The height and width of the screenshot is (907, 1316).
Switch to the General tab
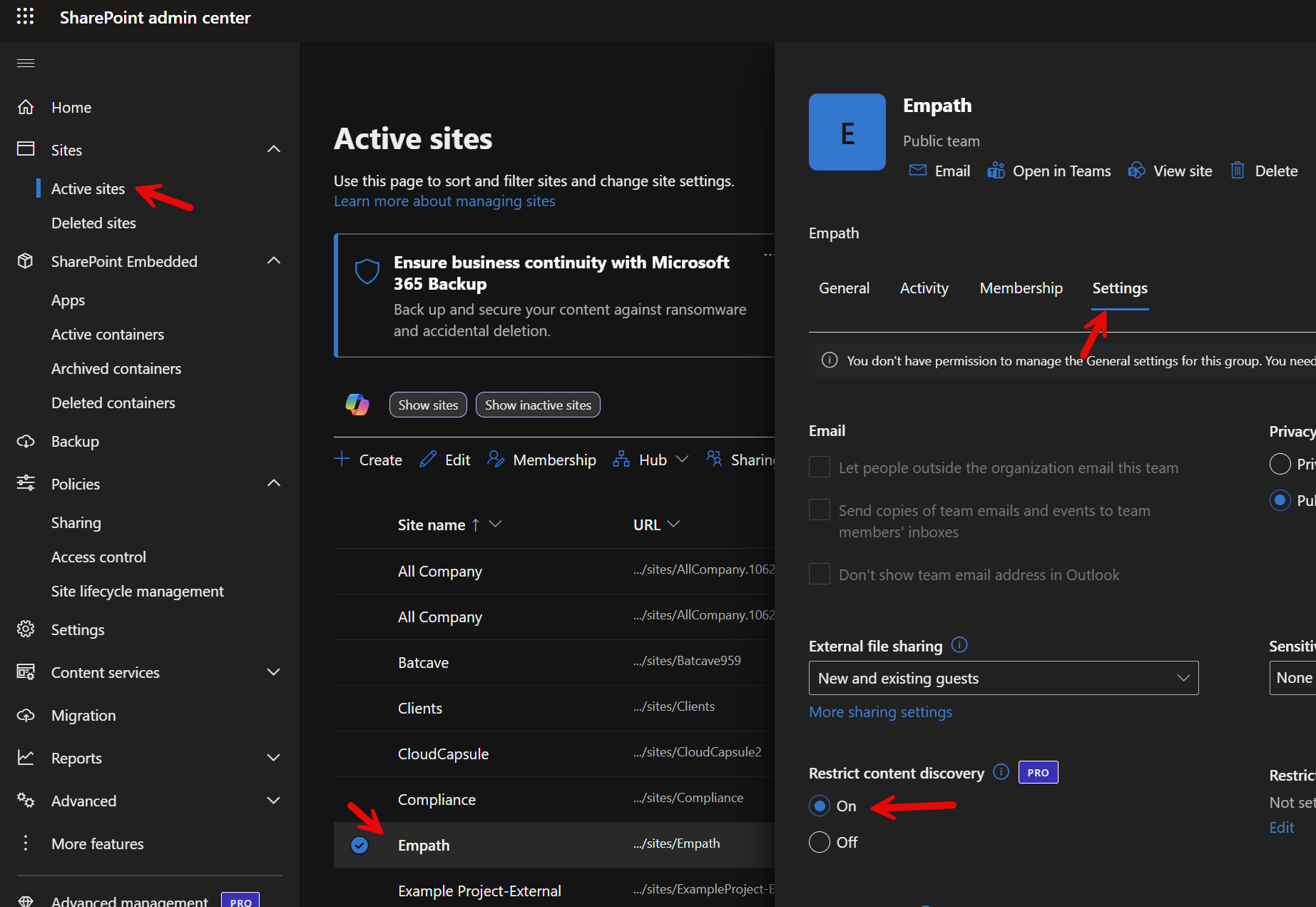tap(844, 288)
